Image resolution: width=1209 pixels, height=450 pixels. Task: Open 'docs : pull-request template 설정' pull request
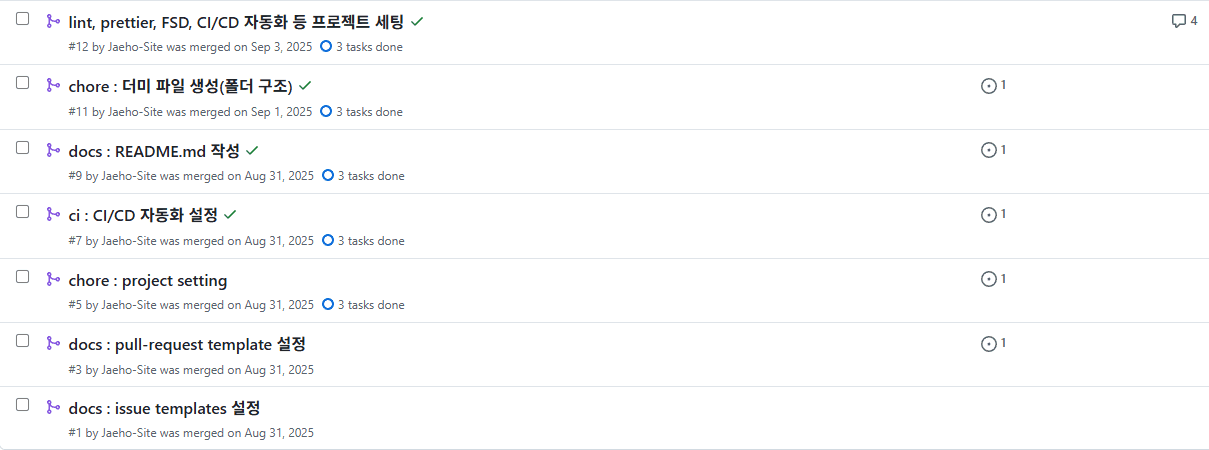[x=187, y=344]
